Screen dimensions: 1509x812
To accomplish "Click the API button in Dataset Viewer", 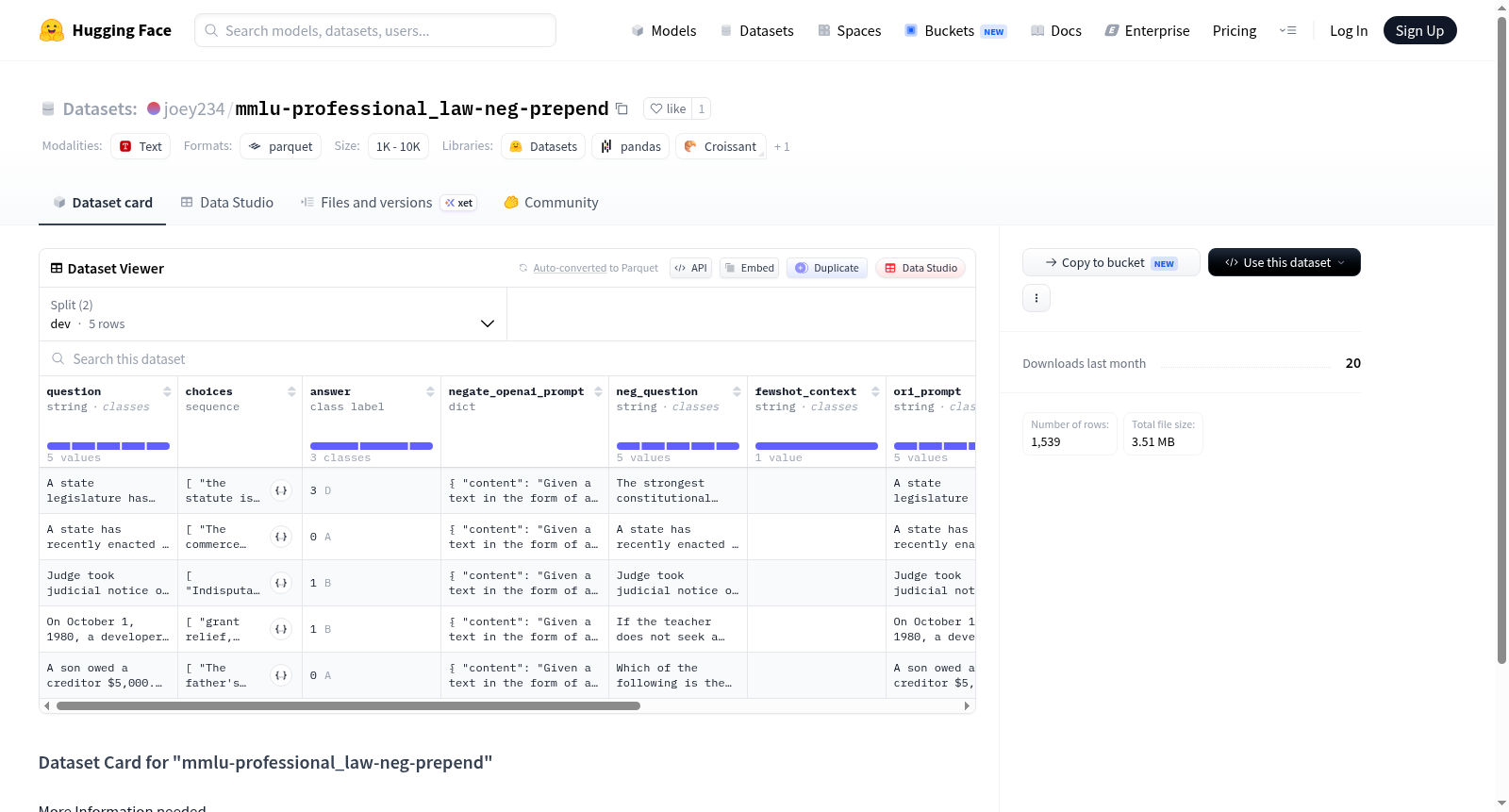I will [690, 268].
